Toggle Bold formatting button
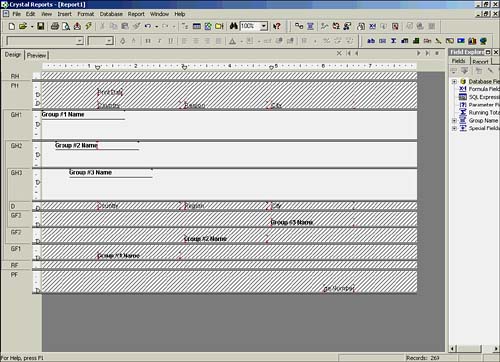 click(148, 41)
